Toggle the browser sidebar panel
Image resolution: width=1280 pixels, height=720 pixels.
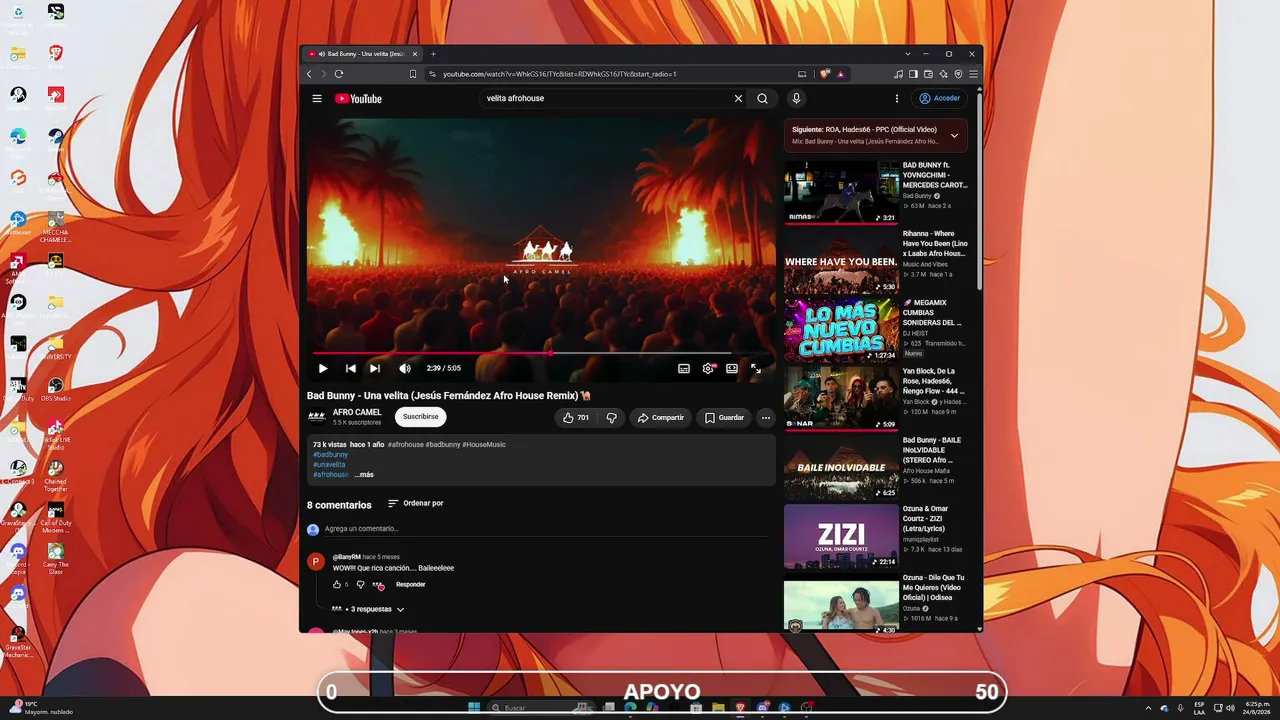(913, 74)
